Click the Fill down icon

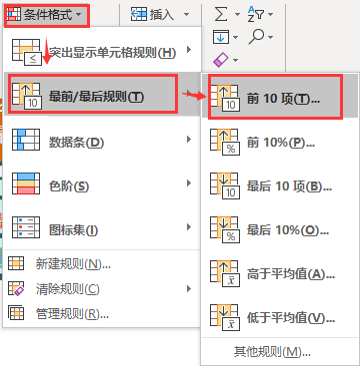coord(221,37)
